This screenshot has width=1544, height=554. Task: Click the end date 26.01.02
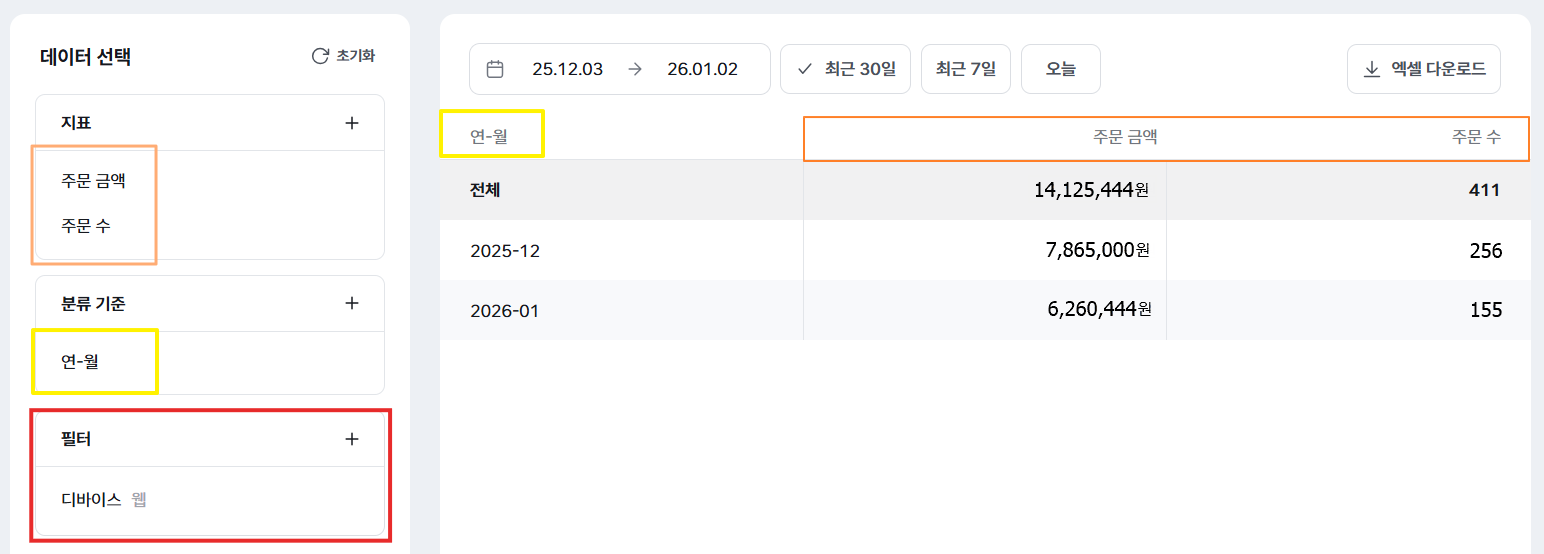pos(702,69)
